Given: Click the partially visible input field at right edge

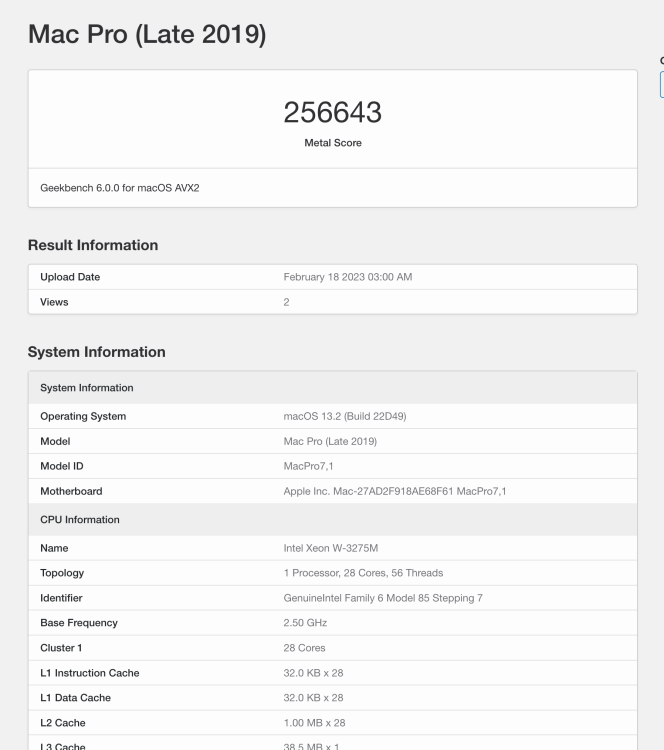Looking at the screenshot, I should (662, 85).
